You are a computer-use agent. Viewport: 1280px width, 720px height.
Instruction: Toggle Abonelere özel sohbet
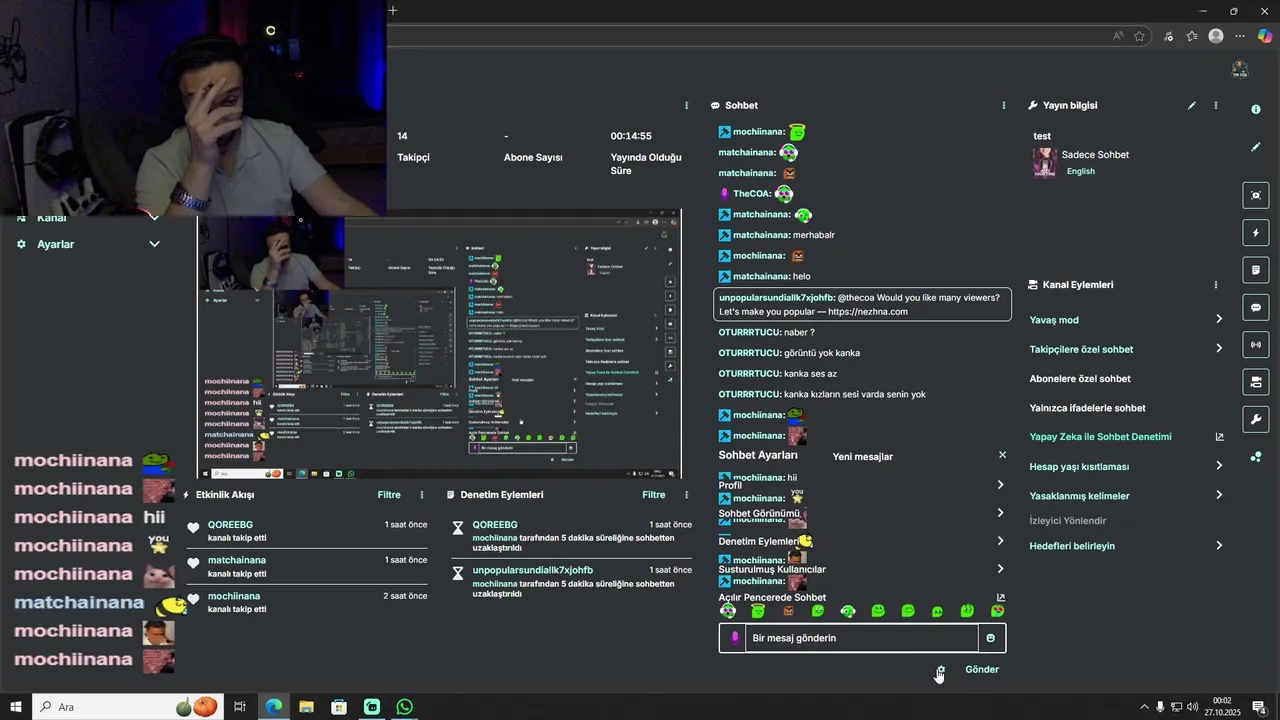tap(1080, 379)
